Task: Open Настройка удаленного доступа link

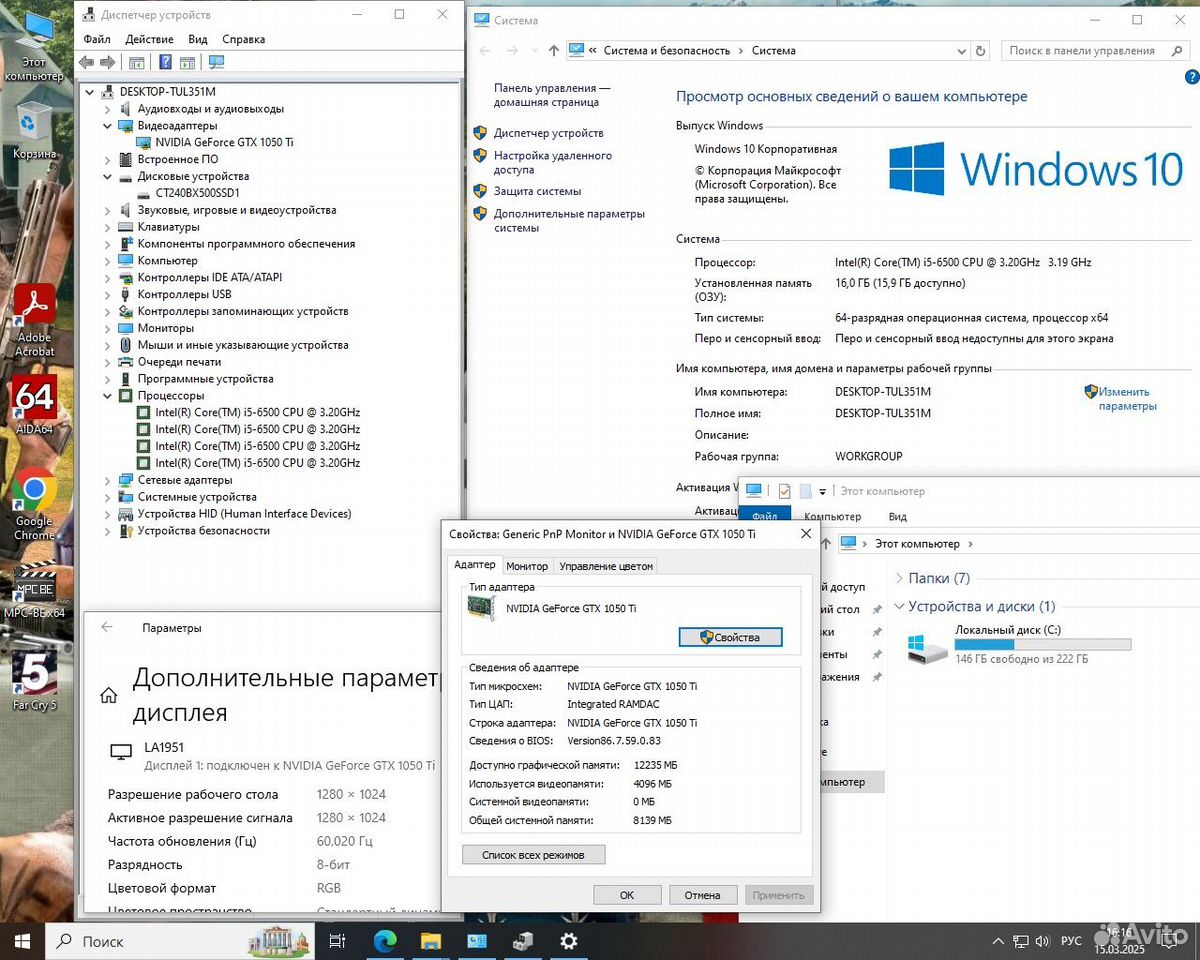Action: tap(552, 163)
